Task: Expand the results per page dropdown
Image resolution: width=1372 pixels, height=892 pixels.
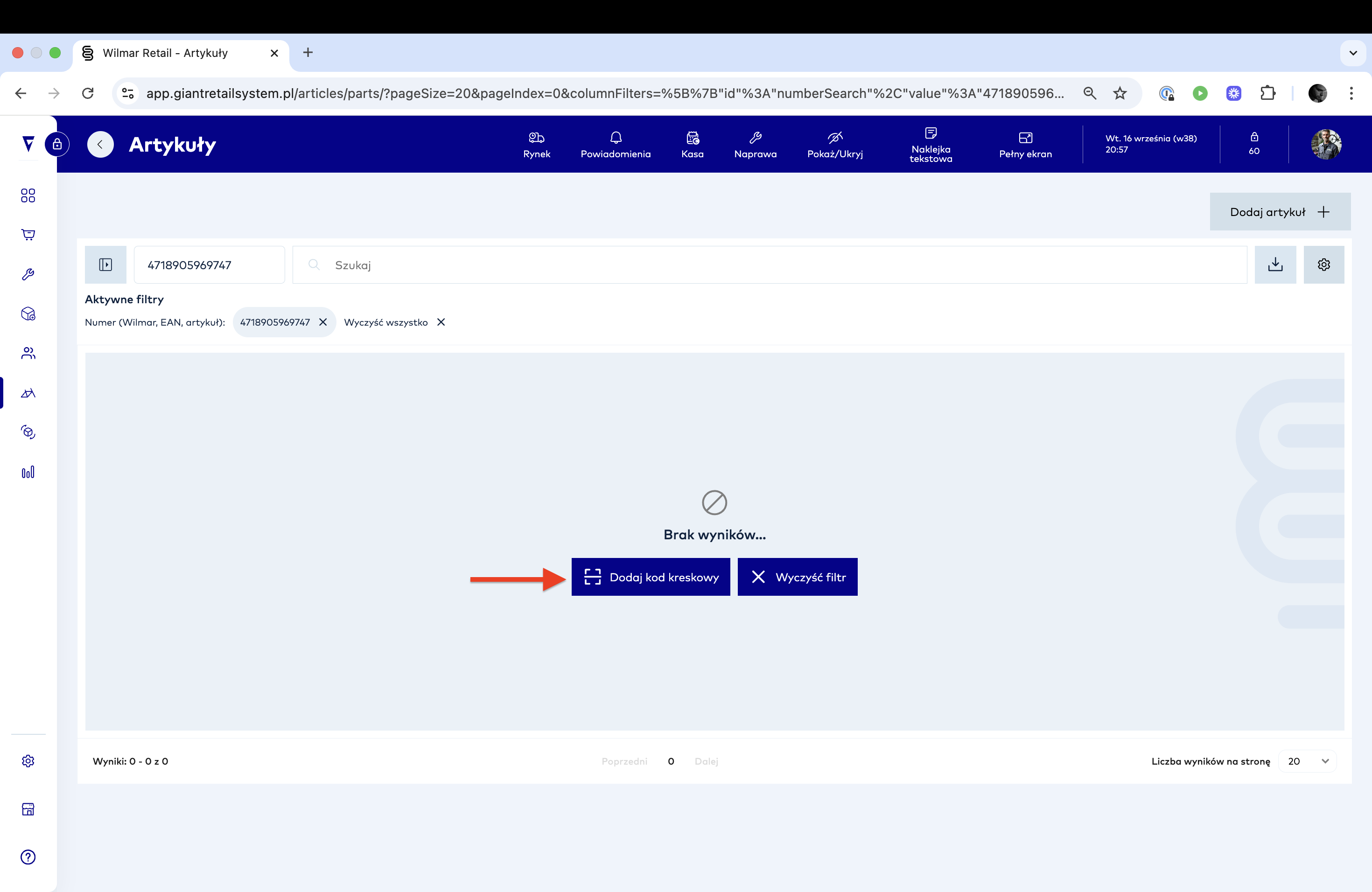Action: 1308,761
